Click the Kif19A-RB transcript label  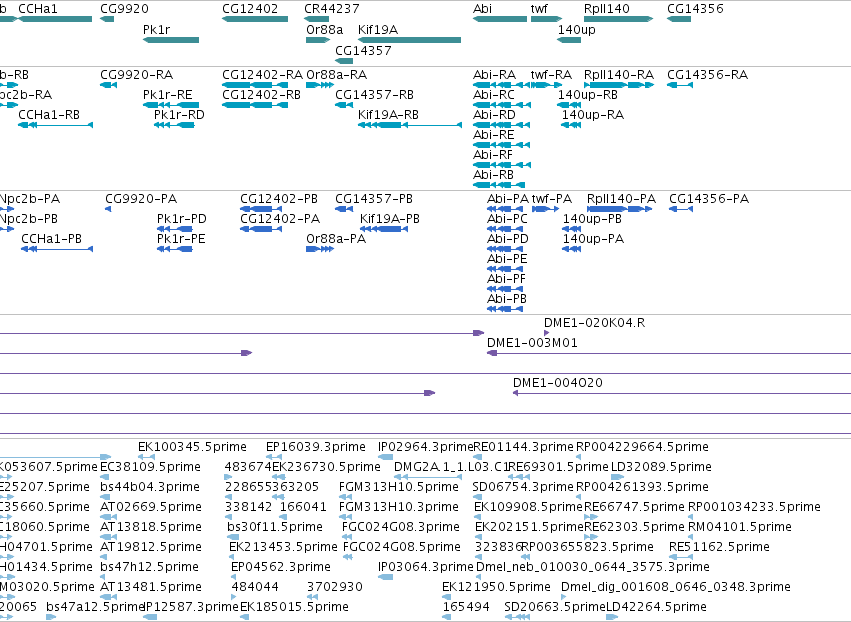(389, 115)
